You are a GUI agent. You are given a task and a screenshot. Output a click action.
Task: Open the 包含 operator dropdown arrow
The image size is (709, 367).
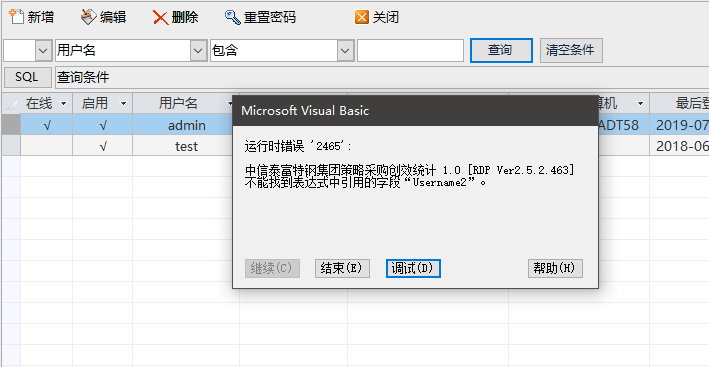pos(345,51)
